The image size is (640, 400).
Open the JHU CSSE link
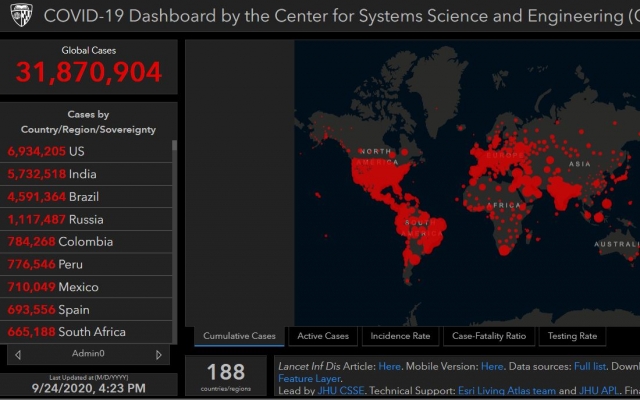[340, 391]
